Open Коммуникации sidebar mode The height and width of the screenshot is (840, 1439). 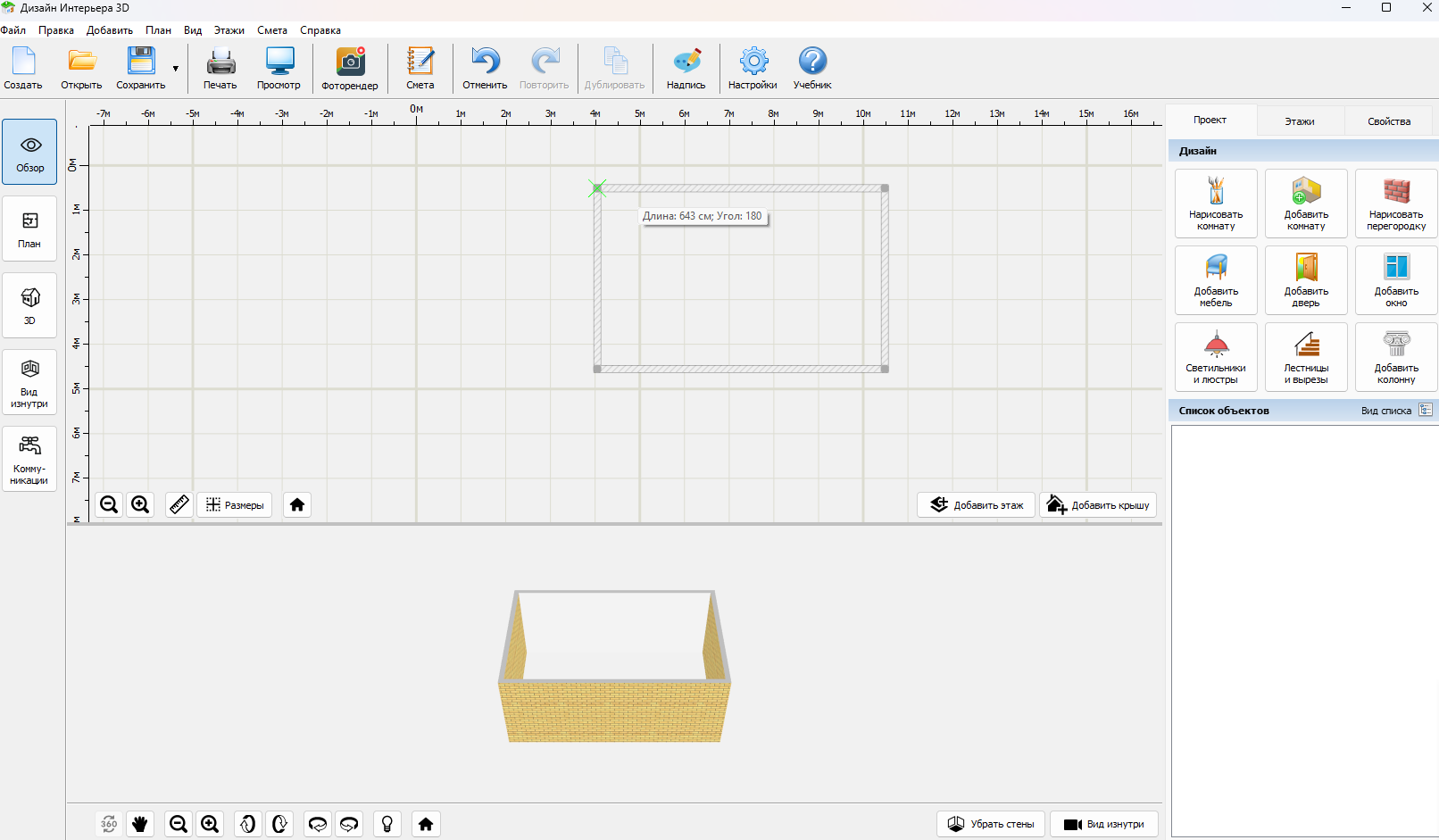pos(29,459)
